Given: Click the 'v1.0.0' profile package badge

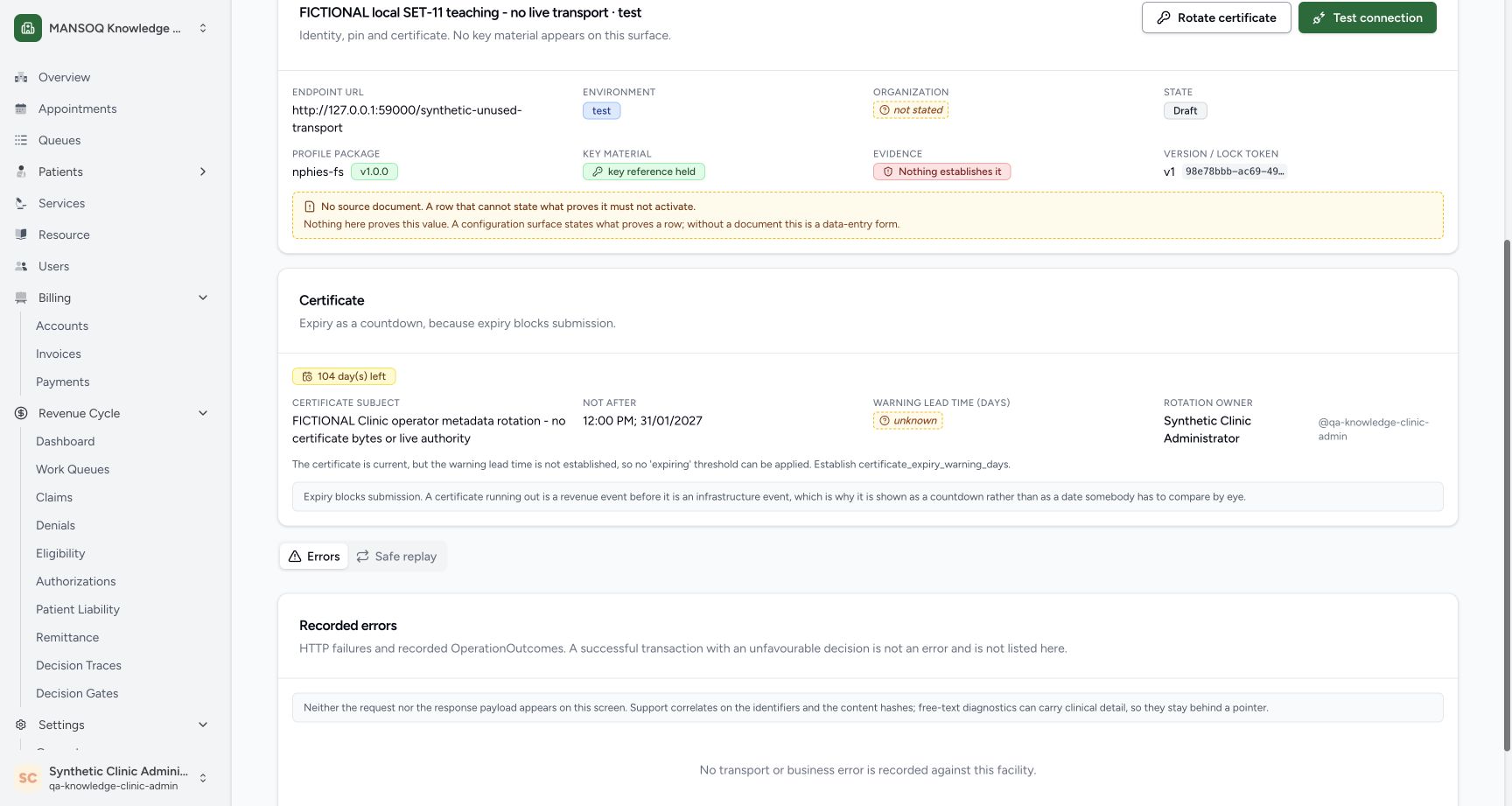Looking at the screenshot, I should pos(374,172).
